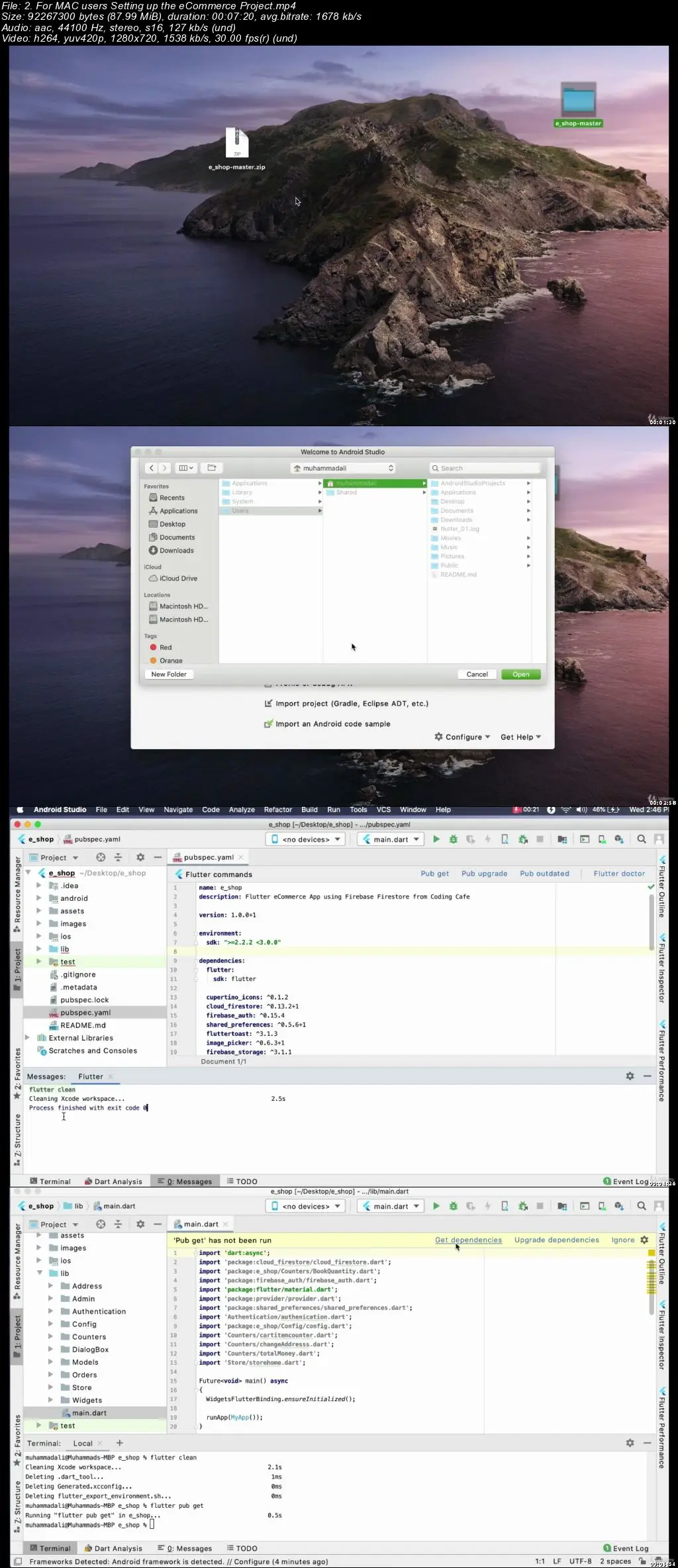Click the Apple logo in the menu bar
This screenshot has width=678, height=1568.
click(x=20, y=809)
